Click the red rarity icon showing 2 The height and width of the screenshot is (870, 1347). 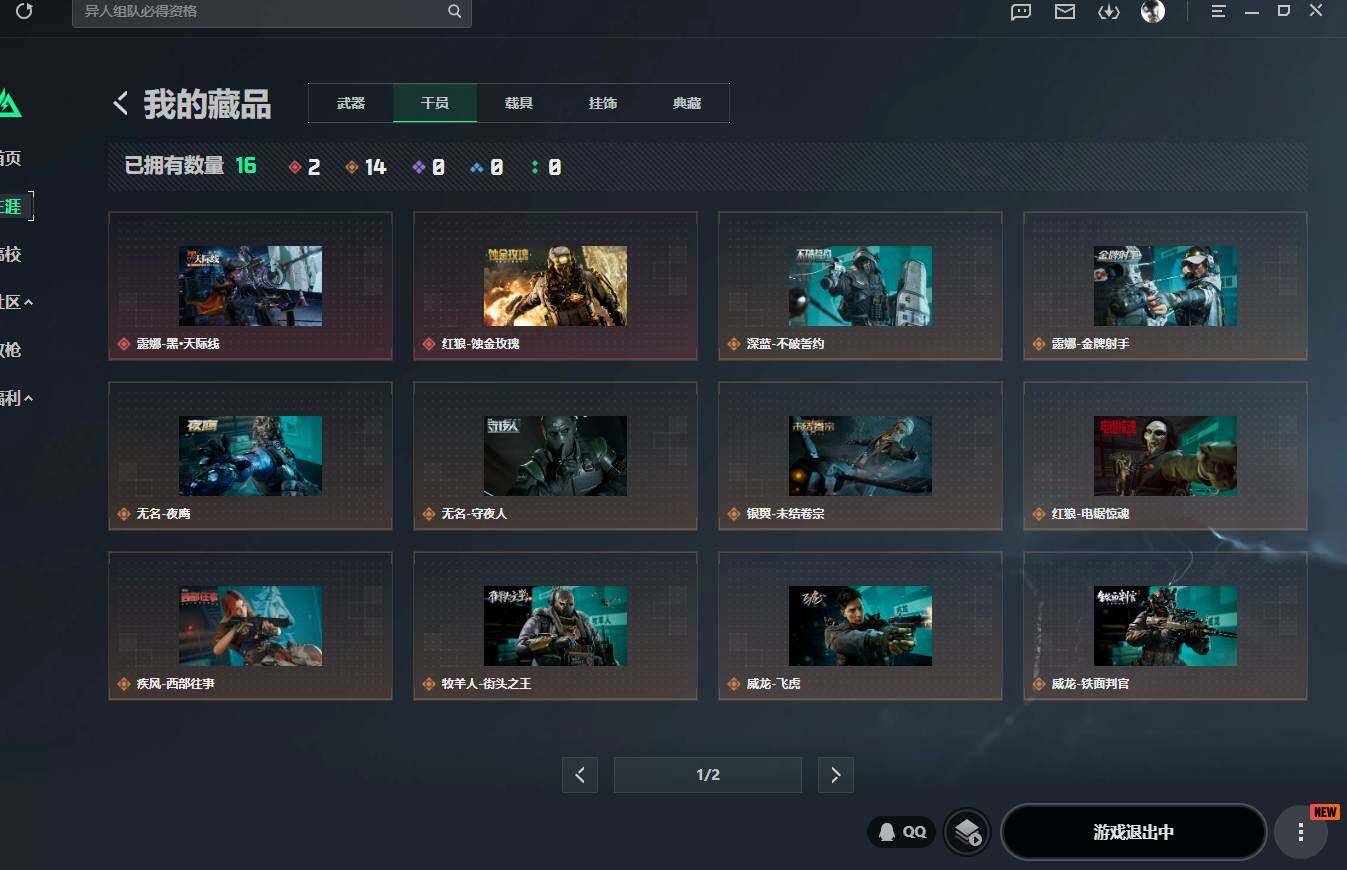pos(295,167)
